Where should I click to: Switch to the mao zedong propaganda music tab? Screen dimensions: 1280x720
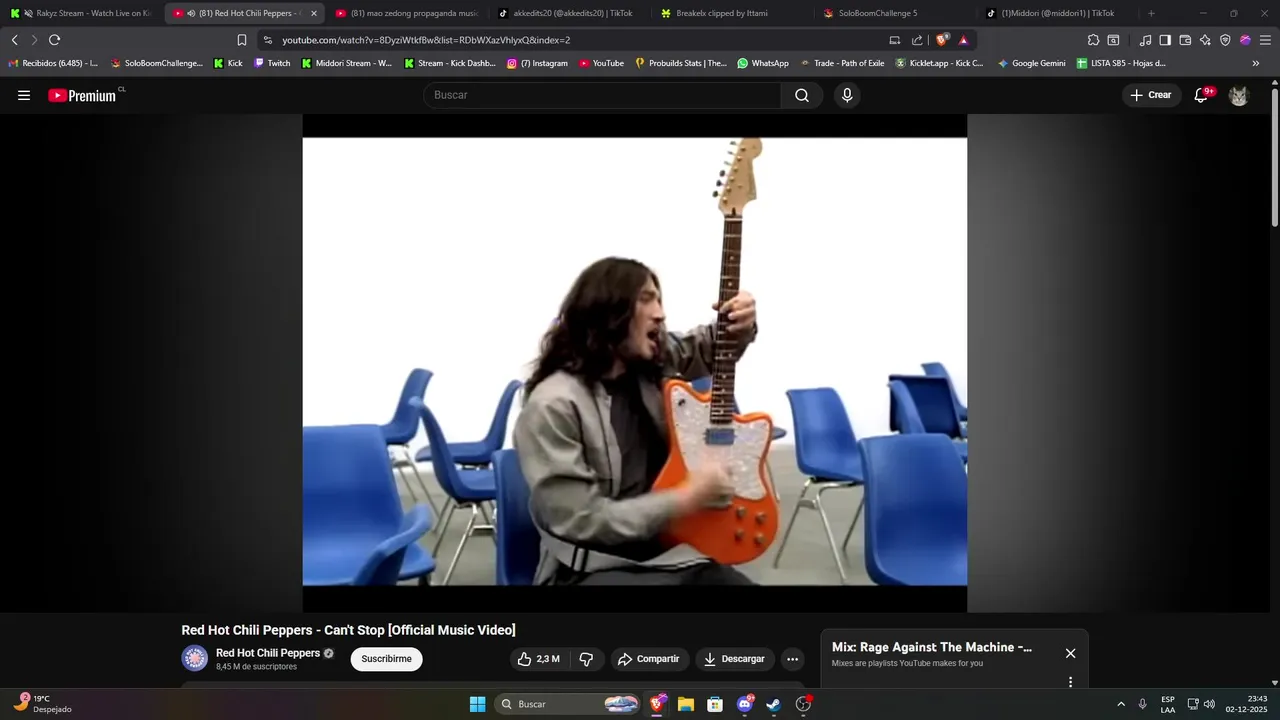coord(407,13)
